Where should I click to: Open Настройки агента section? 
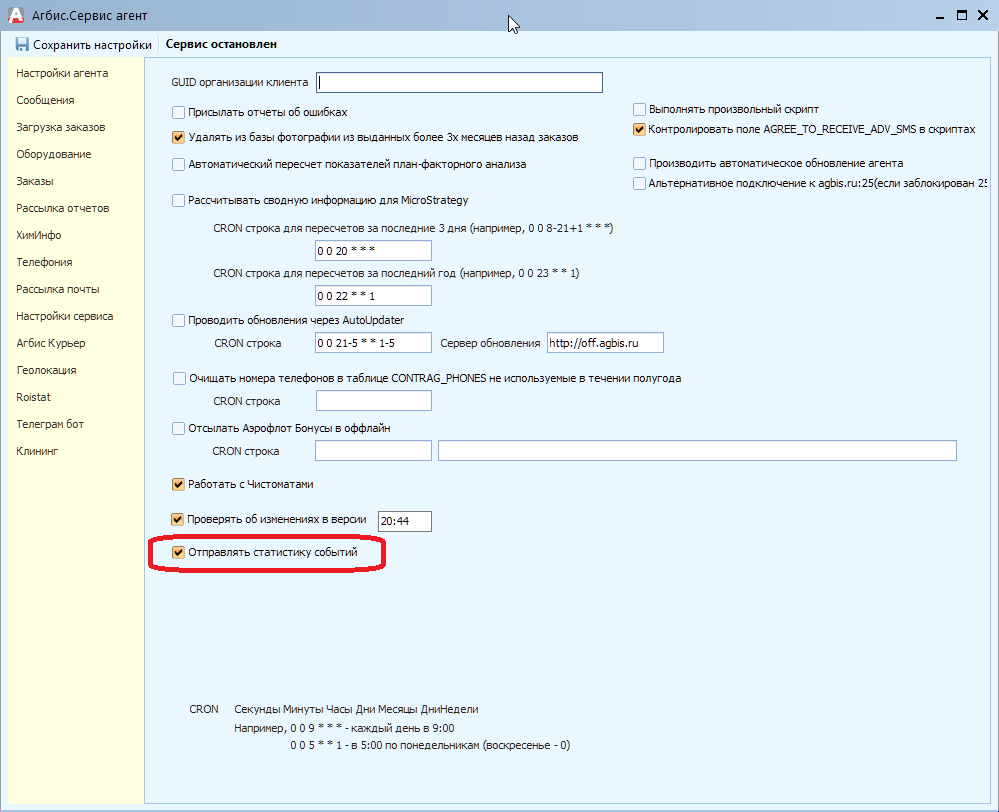pos(62,73)
